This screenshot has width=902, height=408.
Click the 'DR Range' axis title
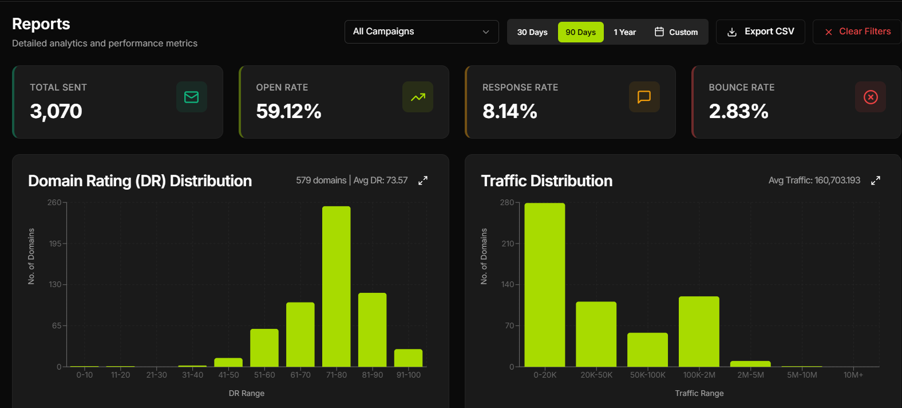point(246,394)
